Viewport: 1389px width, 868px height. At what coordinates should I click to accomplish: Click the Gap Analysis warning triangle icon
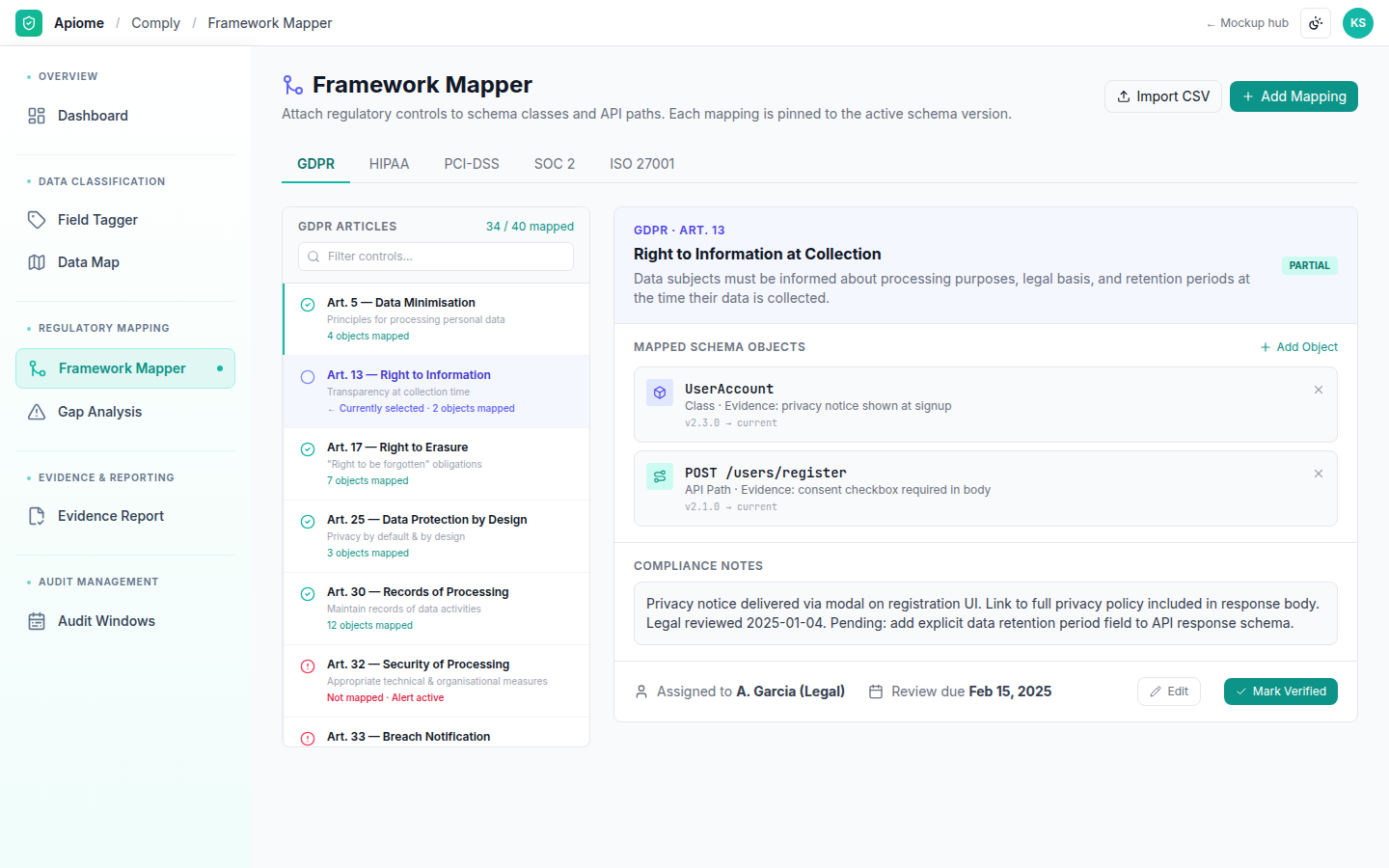37,412
